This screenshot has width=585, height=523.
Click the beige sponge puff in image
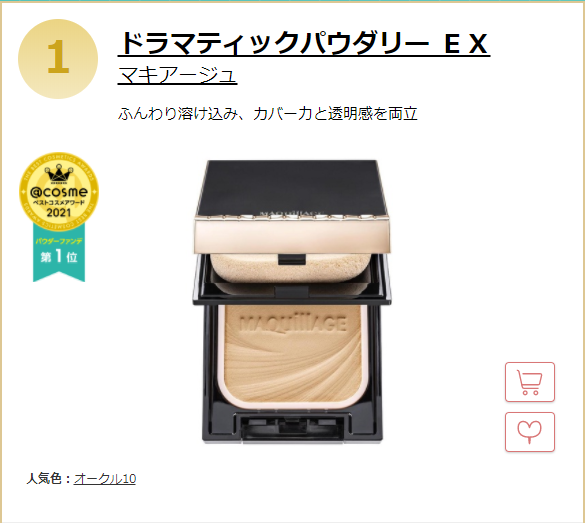click(x=291, y=268)
